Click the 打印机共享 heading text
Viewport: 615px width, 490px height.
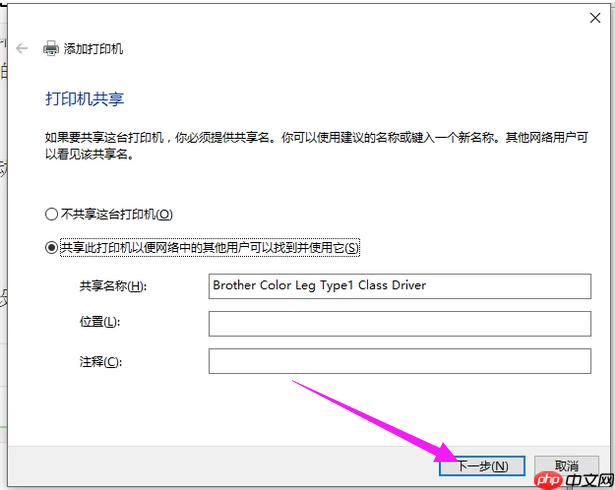coord(85,99)
